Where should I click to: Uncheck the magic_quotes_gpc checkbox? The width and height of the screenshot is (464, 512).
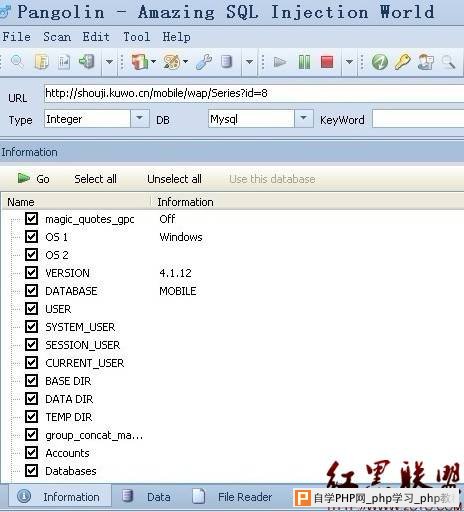tap(31, 219)
